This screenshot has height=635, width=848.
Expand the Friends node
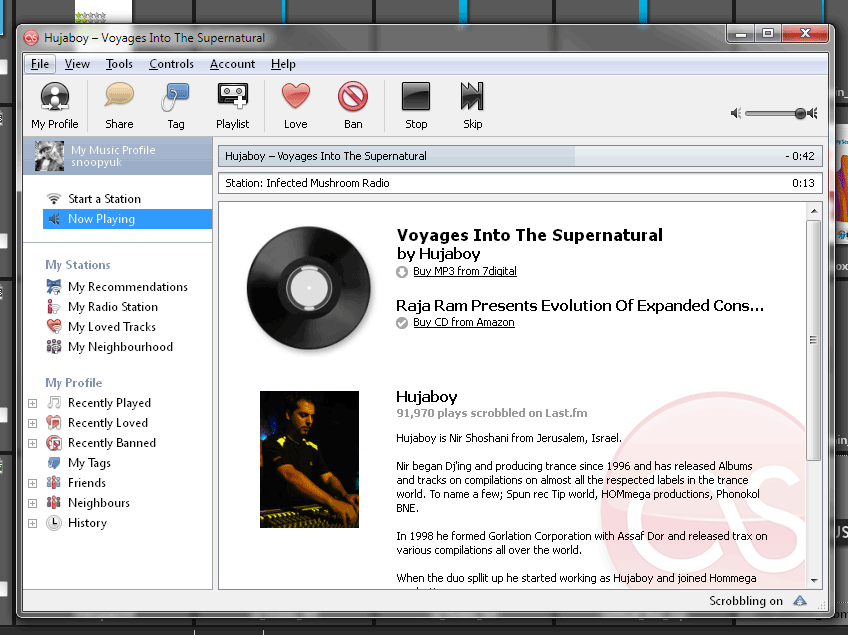32,484
